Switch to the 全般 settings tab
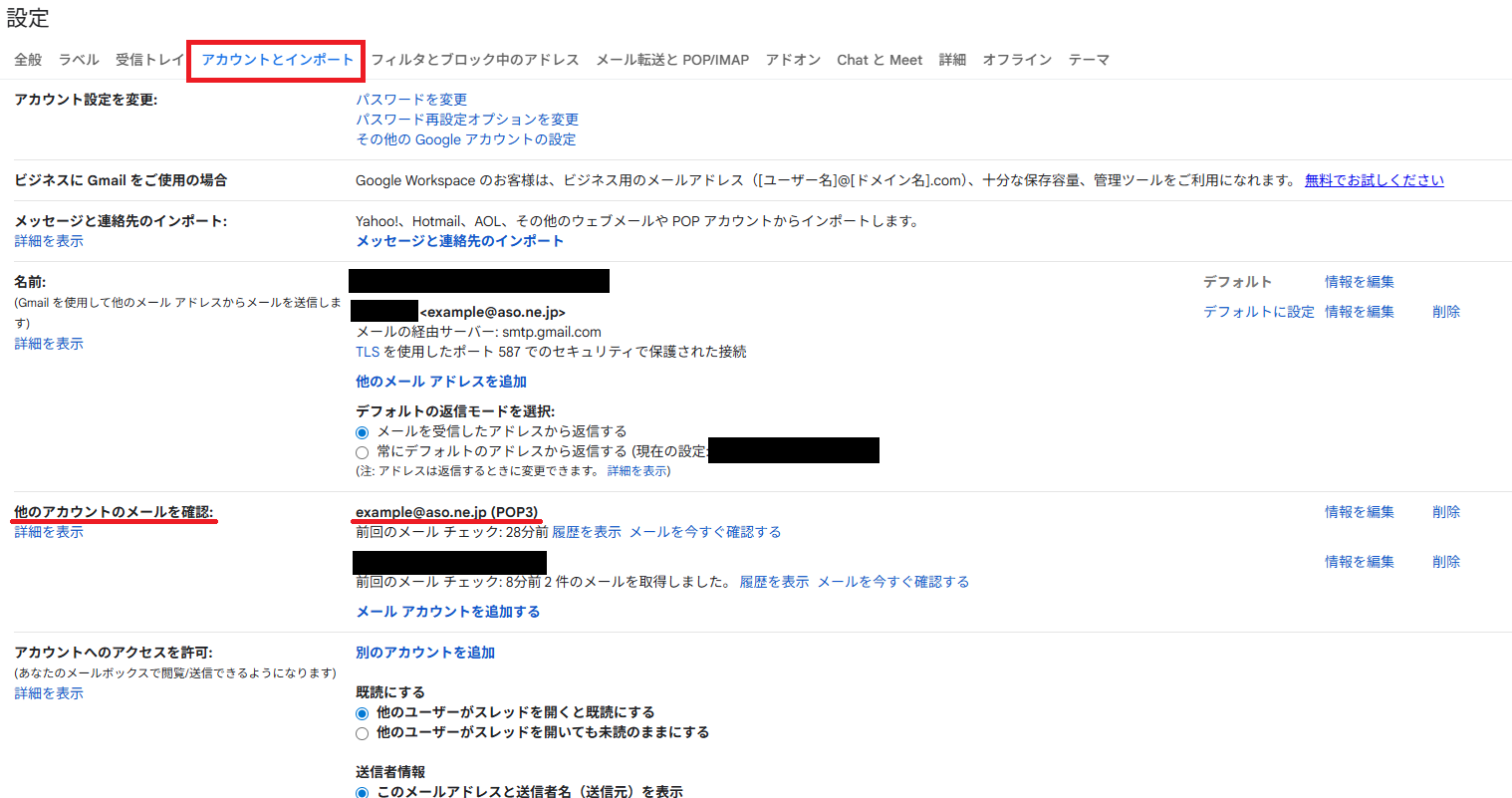This screenshot has height=798, width=1512. [27, 59]
